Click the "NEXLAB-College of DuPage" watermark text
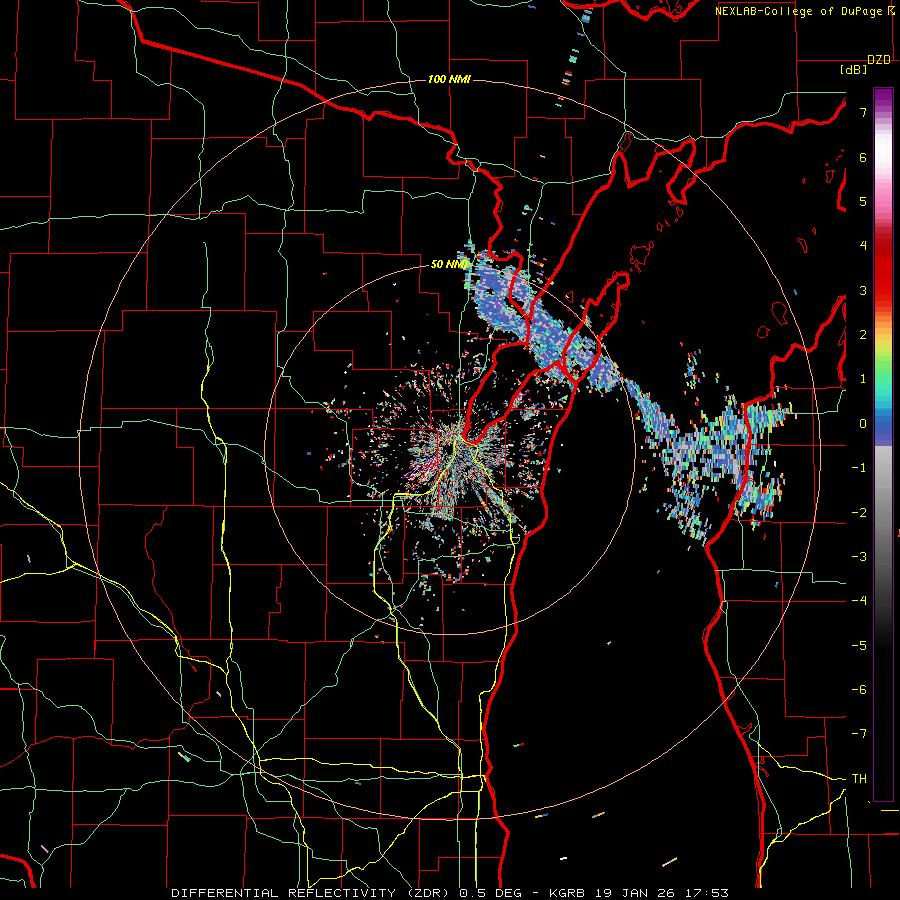900x900 pixels. click(799, 11)
